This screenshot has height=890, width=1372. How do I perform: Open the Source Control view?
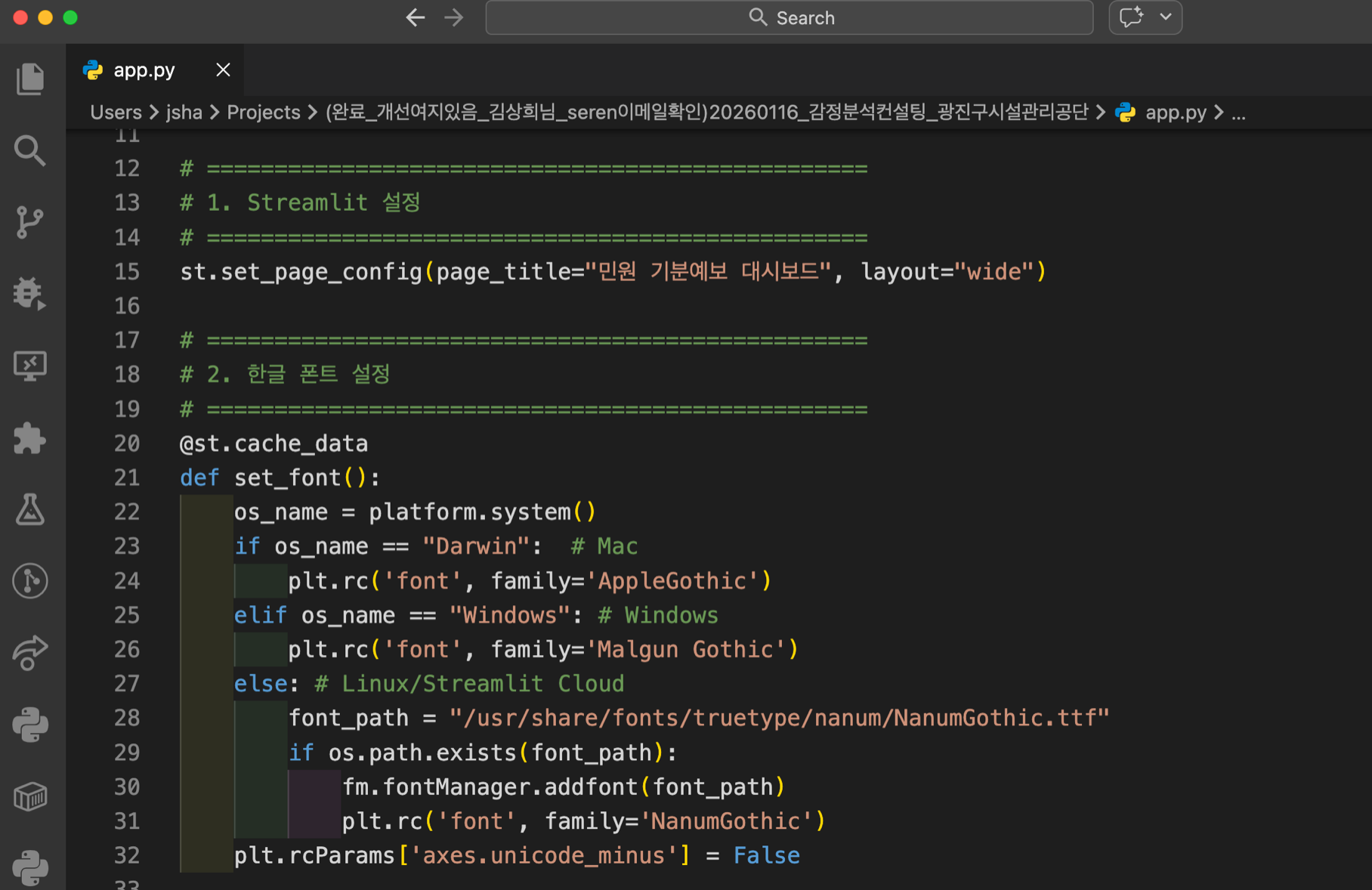(30, 222)
